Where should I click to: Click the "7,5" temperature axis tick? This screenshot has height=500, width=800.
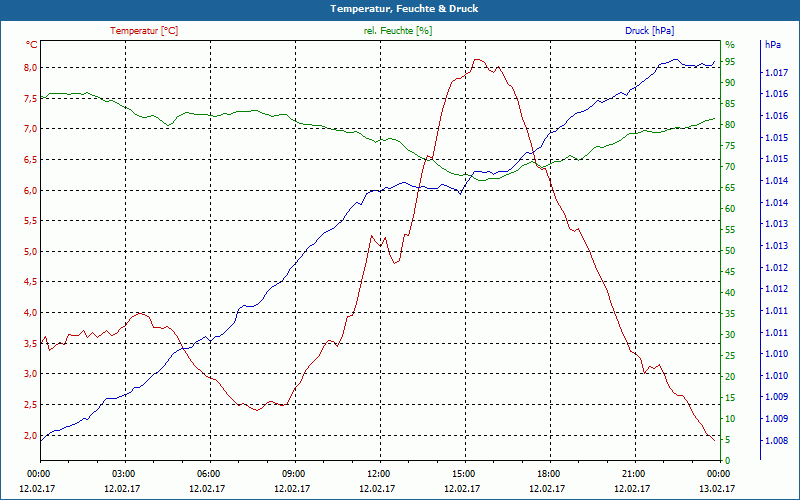[30, 98]
